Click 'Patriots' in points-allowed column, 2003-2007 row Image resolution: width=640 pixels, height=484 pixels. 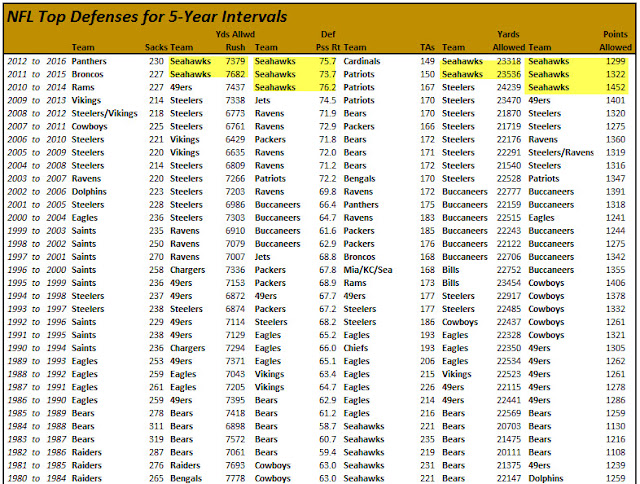544,179
